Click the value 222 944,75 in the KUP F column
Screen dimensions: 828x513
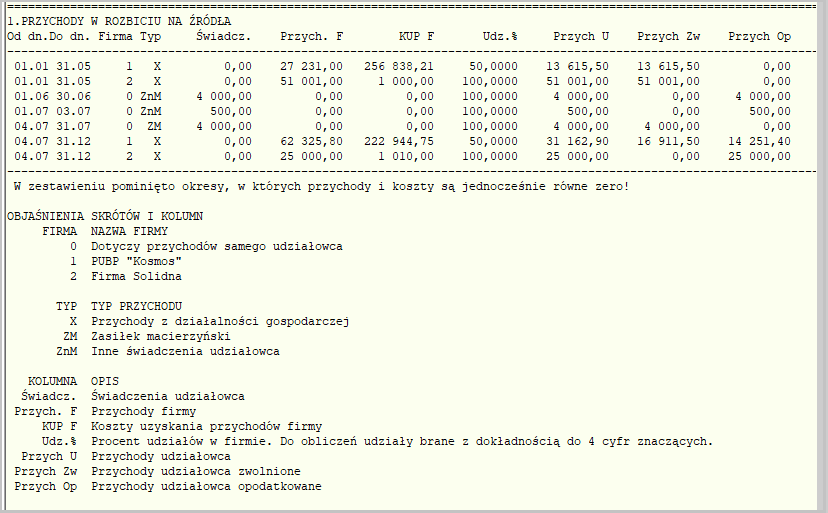click(399, 142)
